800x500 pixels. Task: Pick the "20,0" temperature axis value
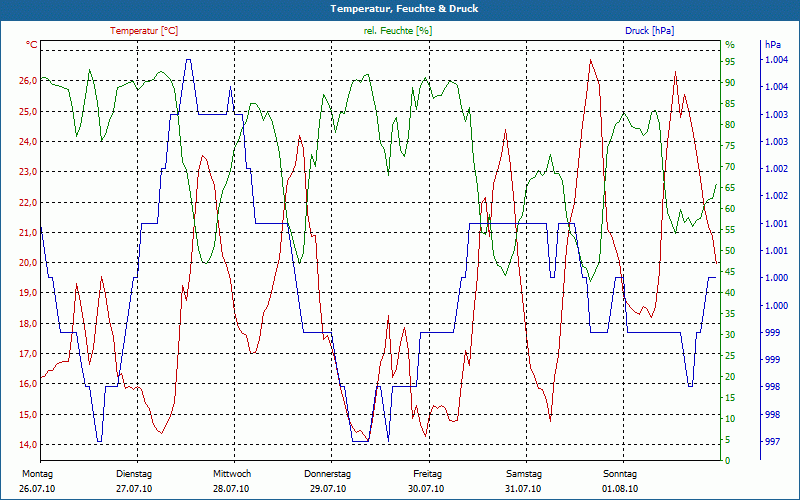tap(28, 263)
